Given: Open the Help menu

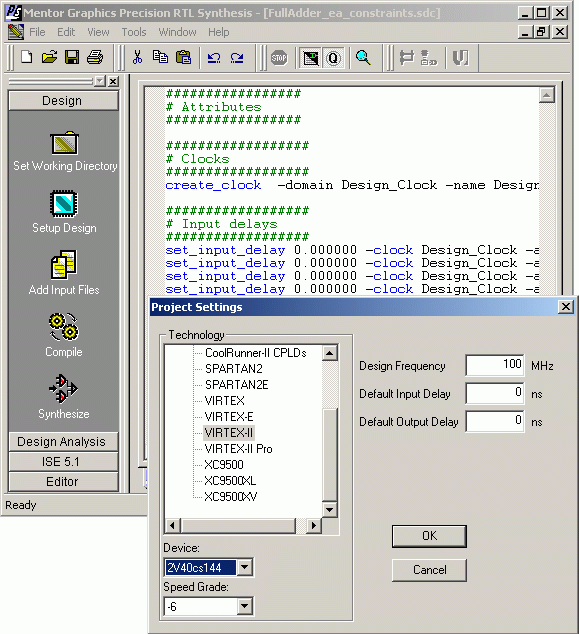Looking at the screenshot, I should coord(218,32).
